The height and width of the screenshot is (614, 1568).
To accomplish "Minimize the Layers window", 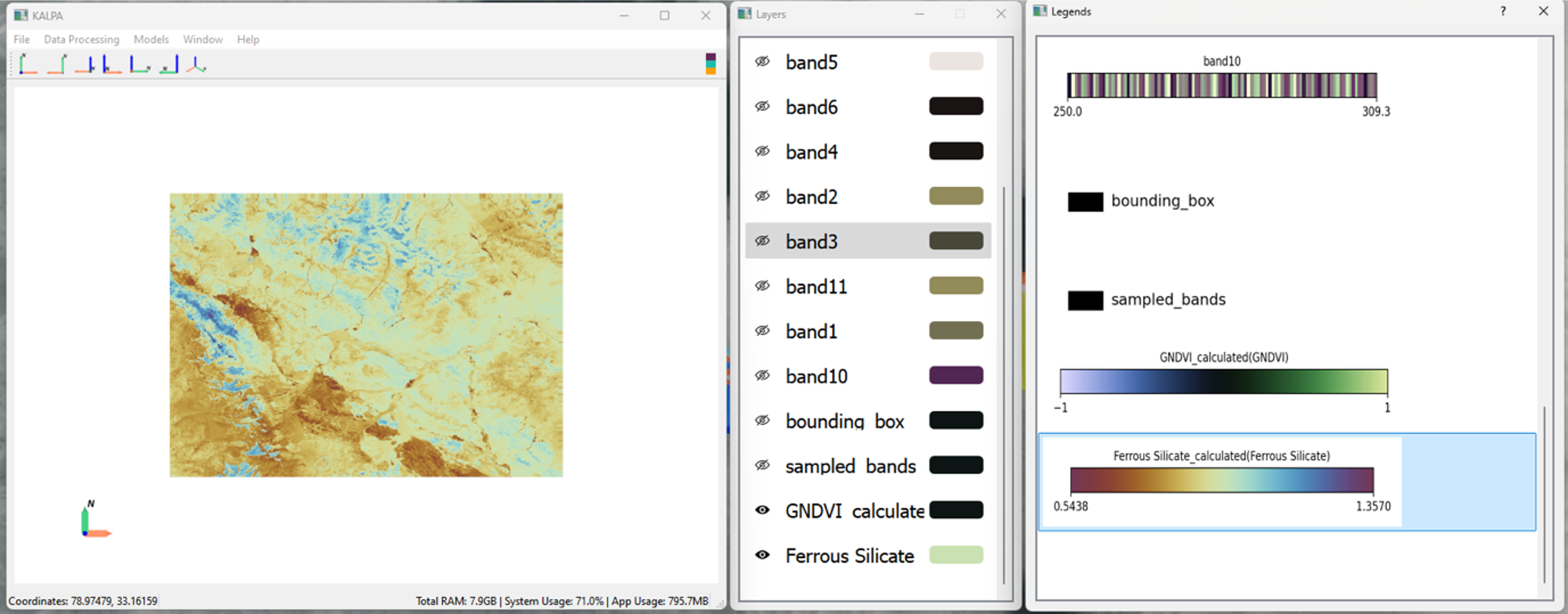I will [919, 13].
